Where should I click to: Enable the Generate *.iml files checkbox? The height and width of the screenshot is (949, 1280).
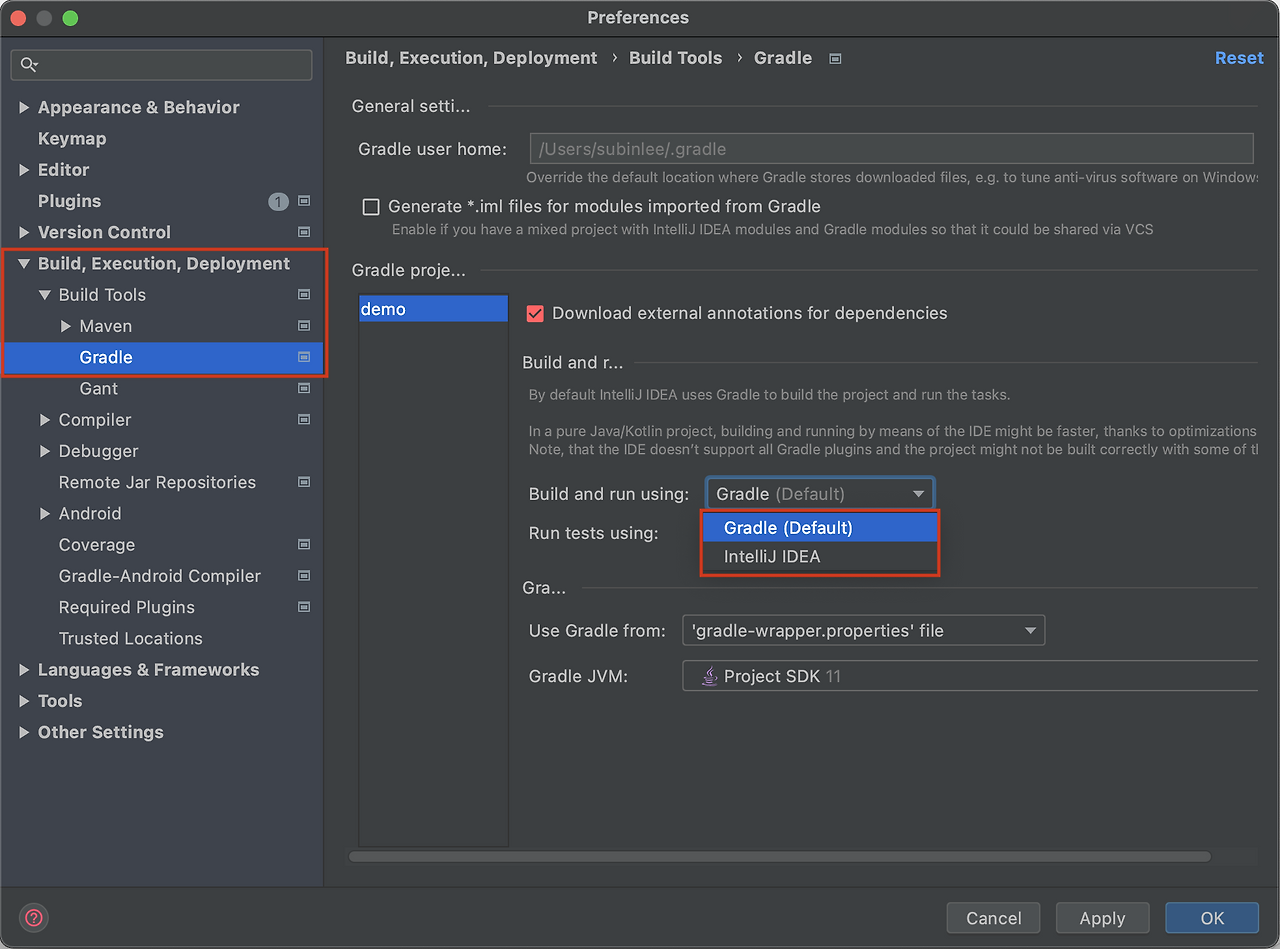click(x=371, y=206)
